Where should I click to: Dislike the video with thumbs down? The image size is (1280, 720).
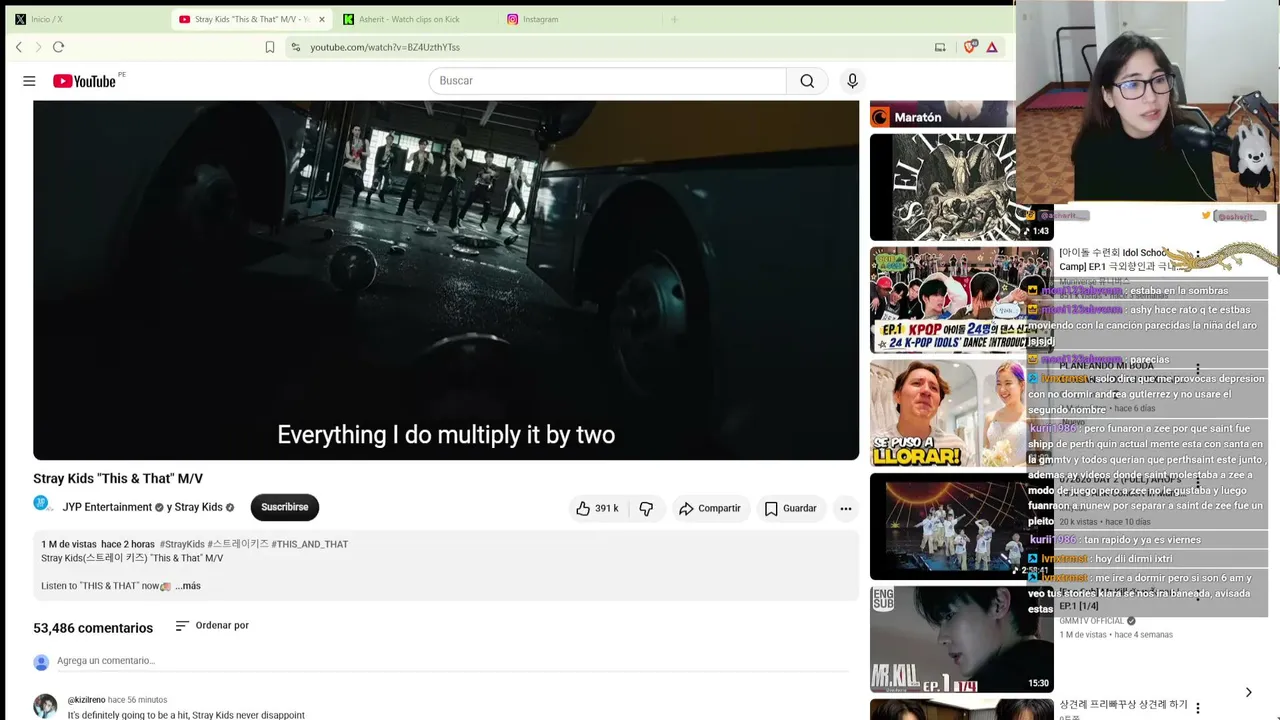(x=646, y=508)
